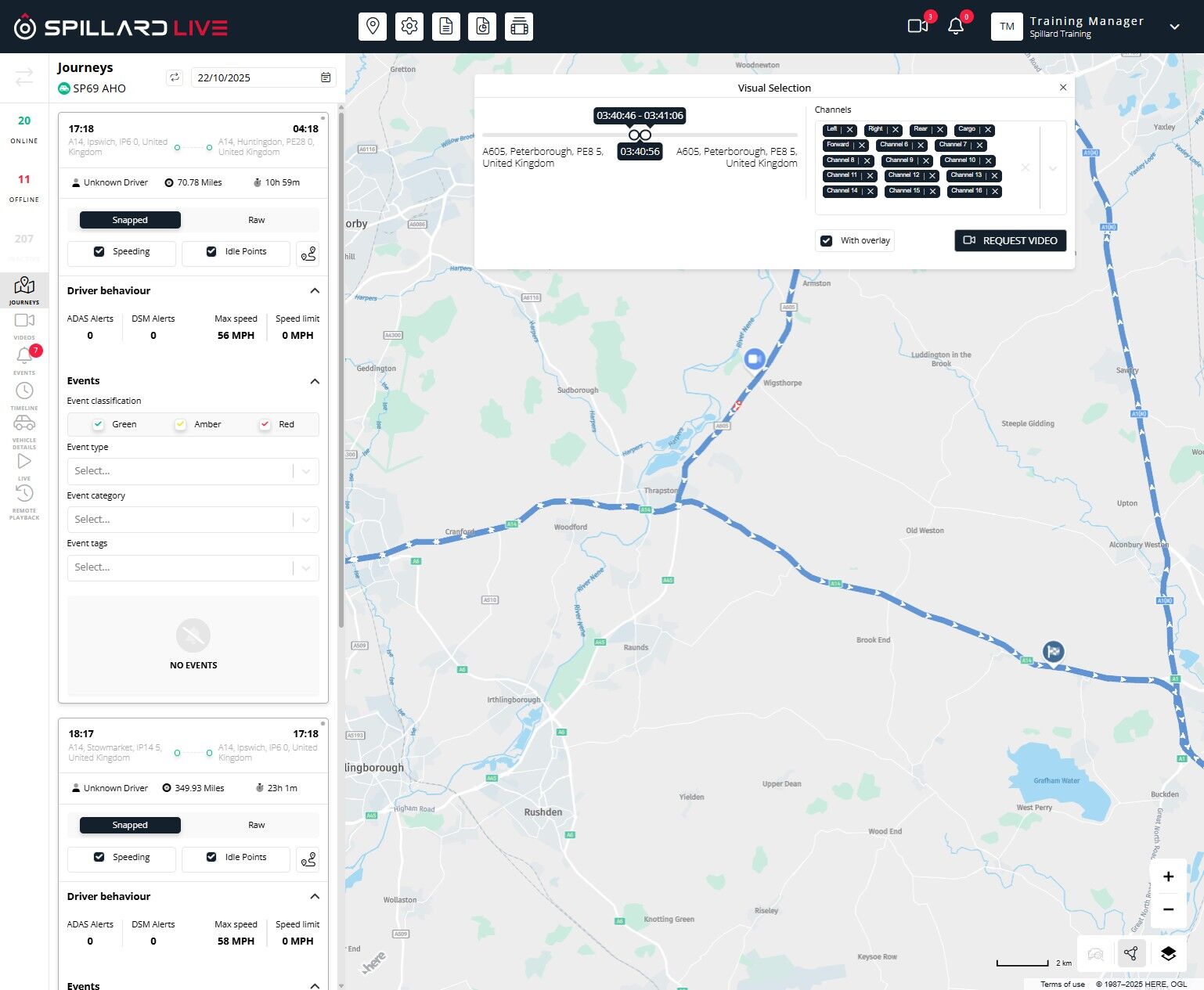Open the Vehicle Details sidebar section
The width and height of the screenshot is (1204, 990).
(24, 431)
